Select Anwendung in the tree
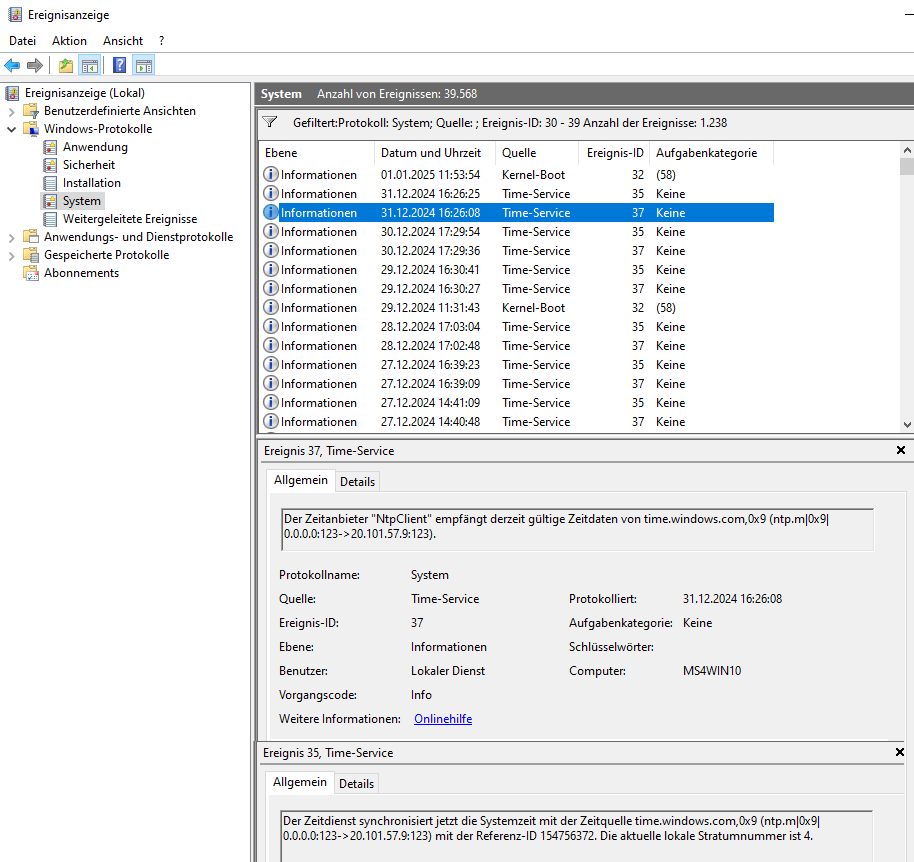914x862 pixels. point(95,147)
